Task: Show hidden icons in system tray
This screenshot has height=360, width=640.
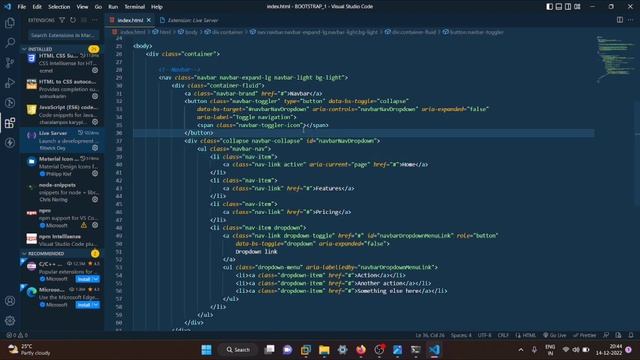Action: pyautogui.click(x=521, y=350)
